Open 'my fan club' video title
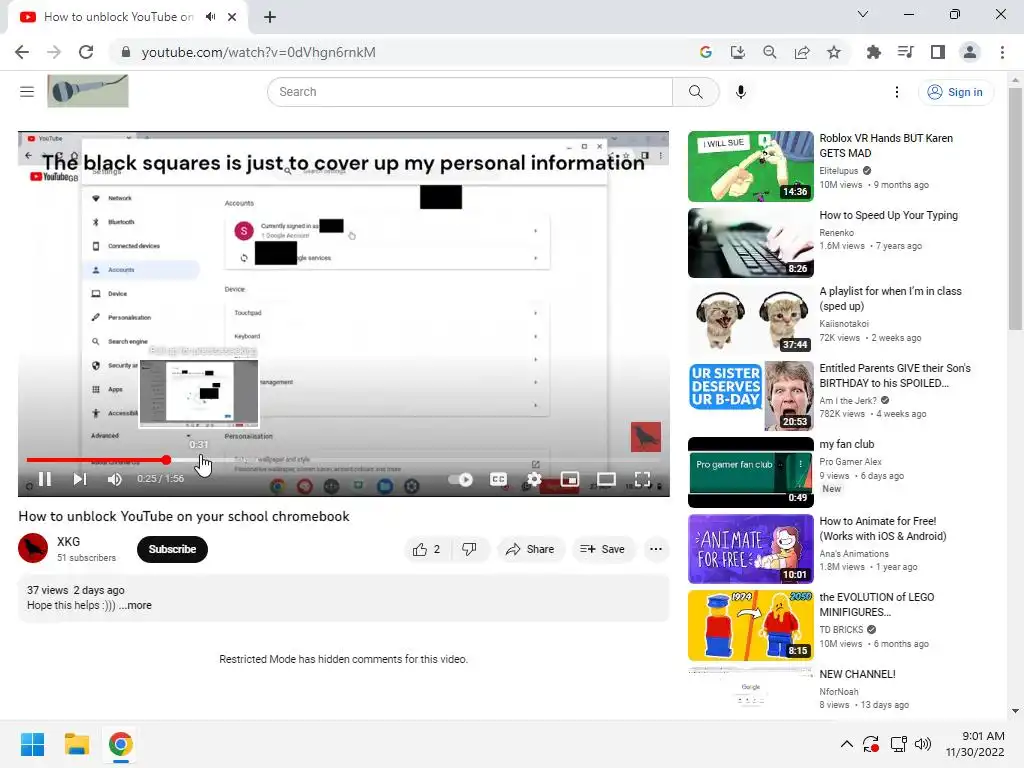The image size is (1024, 768). pyautogui.click(x=846, y=444)
